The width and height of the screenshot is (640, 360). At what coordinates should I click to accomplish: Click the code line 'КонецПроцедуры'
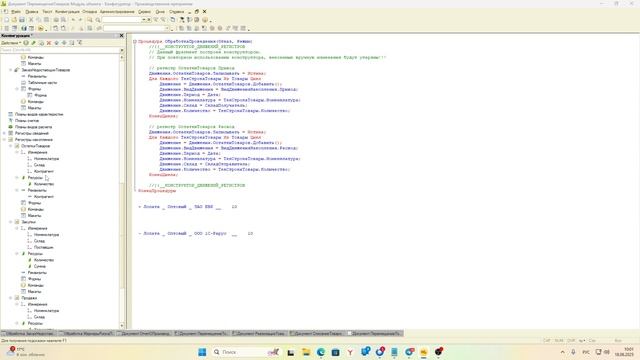157,191
